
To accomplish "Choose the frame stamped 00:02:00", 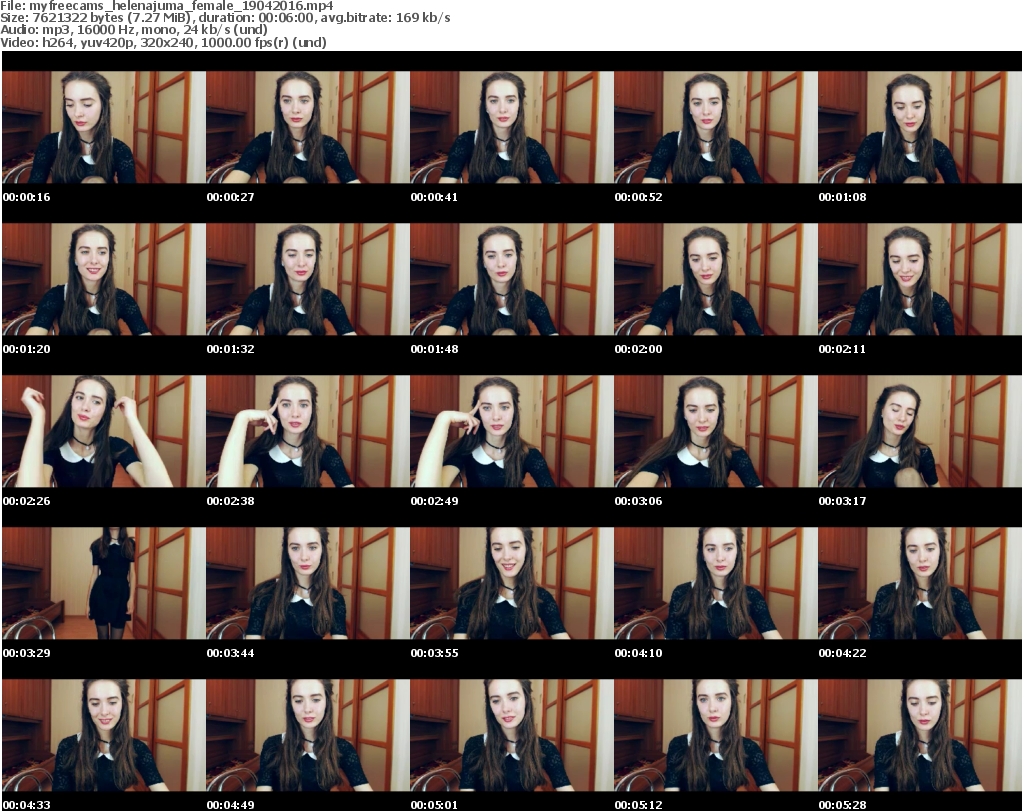I will point(716,279).
